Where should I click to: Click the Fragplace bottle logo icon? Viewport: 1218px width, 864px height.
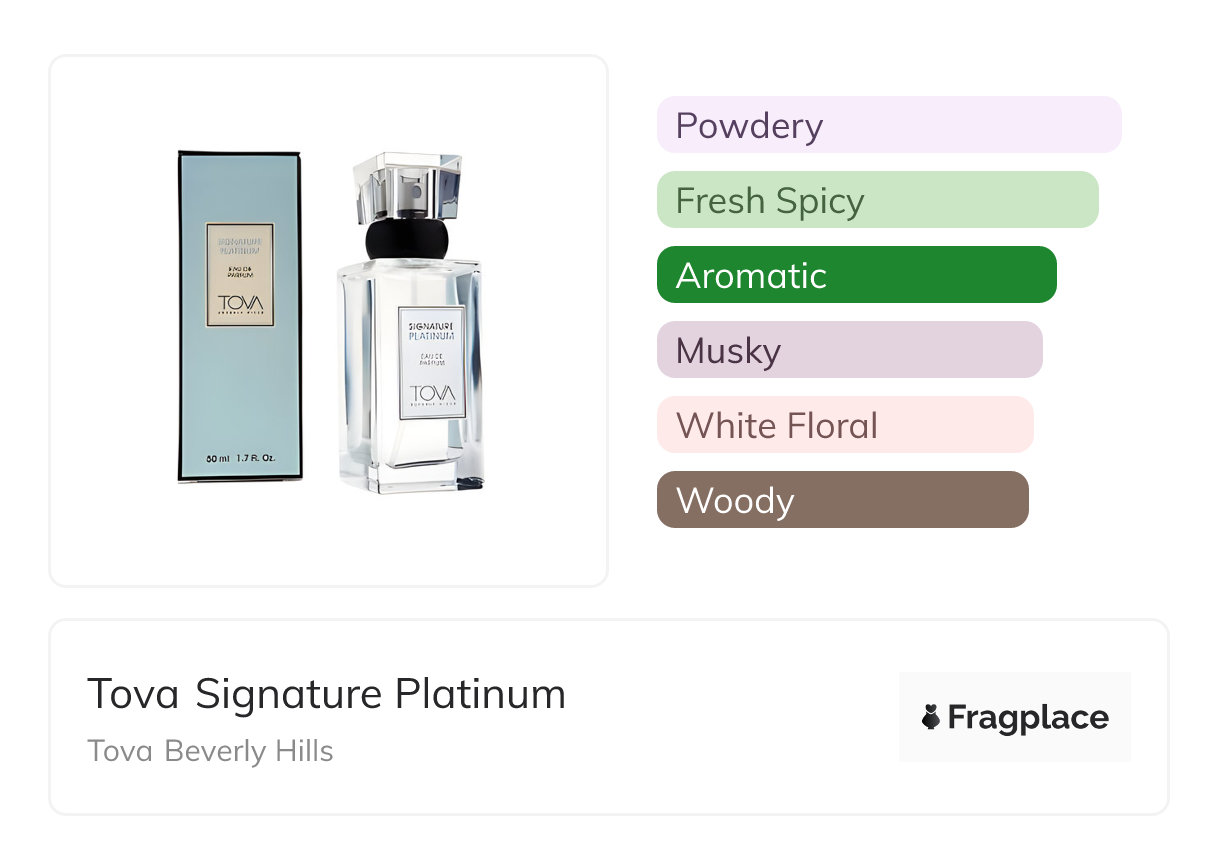(931, 717)
